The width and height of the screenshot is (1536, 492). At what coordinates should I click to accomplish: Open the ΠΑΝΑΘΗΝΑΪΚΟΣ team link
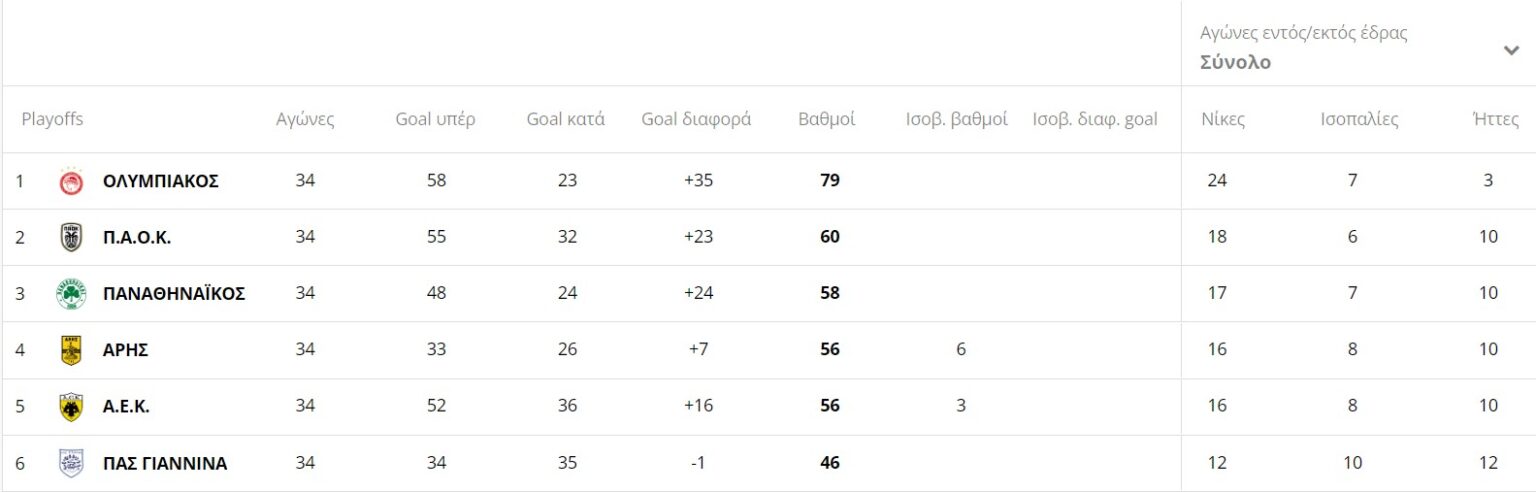click(174, 294)
